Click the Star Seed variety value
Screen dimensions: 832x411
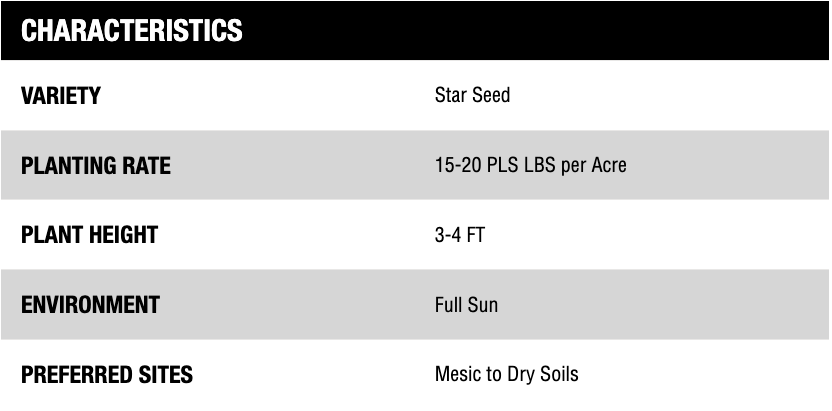[x=472, y=96]
